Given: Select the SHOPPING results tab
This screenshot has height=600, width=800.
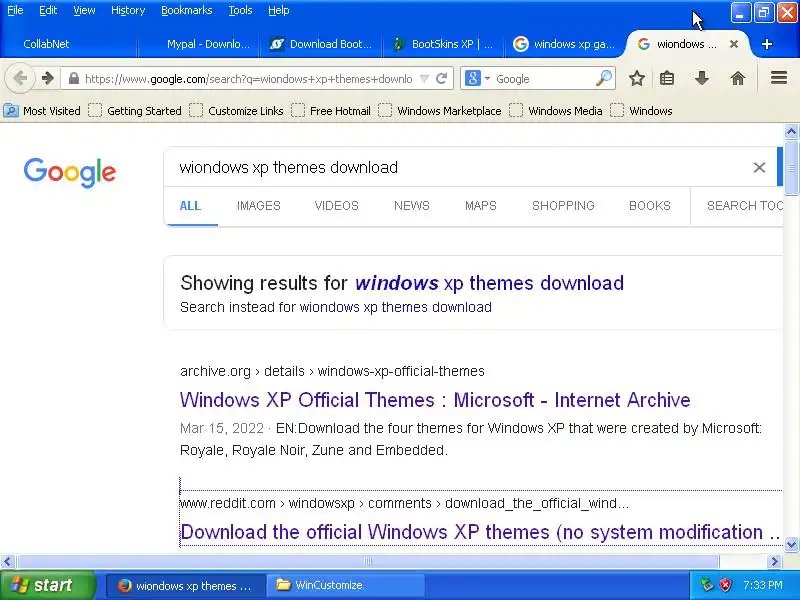Looking at the screenshot, I should coord(563,206).
